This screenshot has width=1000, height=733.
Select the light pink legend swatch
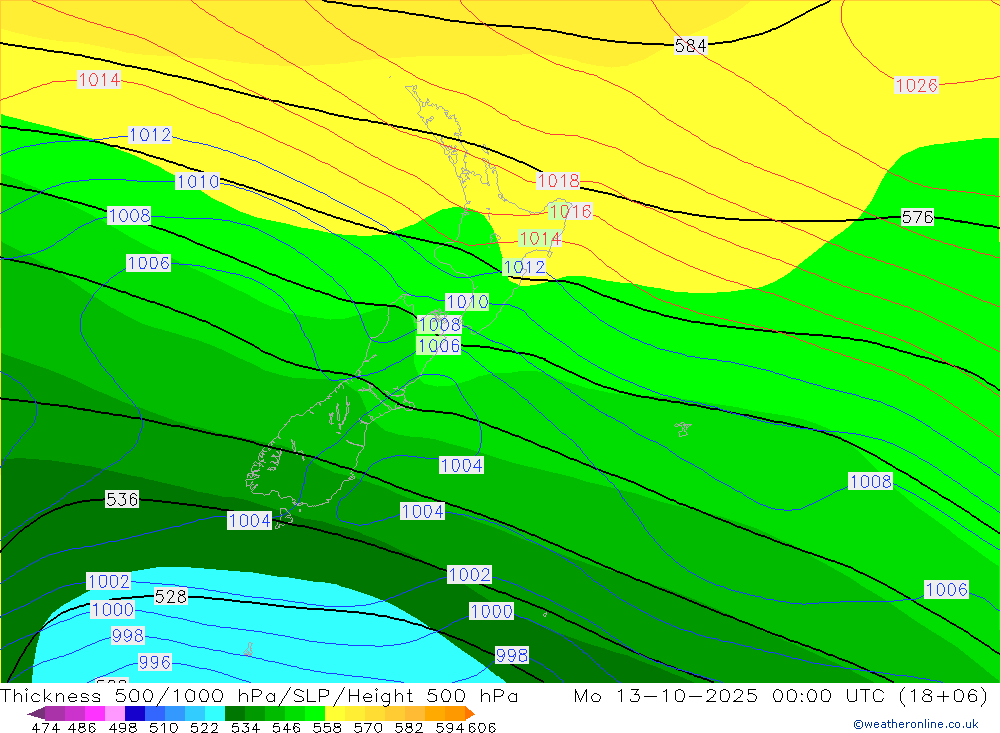coord(115,713)
